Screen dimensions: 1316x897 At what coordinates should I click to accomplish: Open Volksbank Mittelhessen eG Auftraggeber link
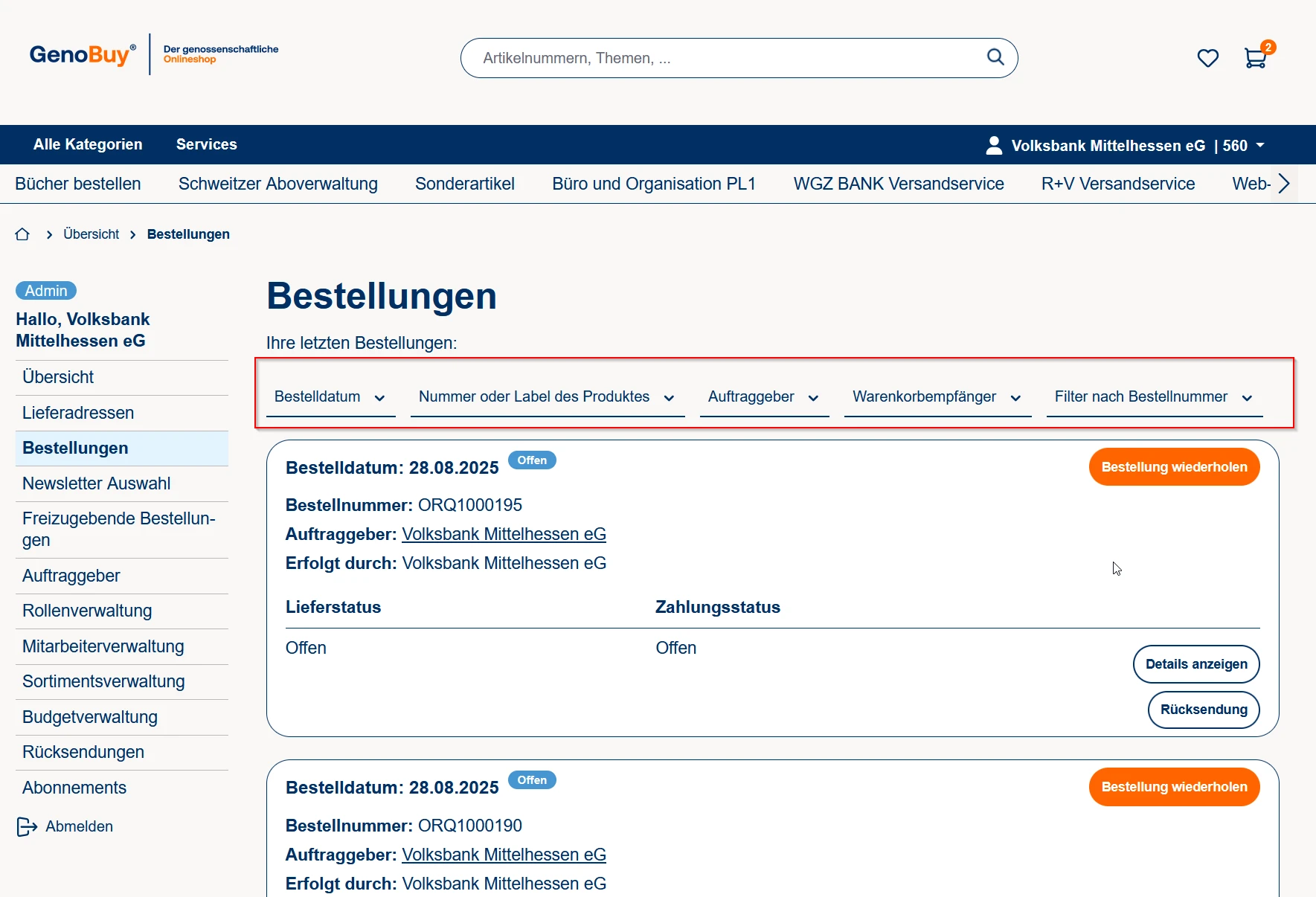[504, 534]
